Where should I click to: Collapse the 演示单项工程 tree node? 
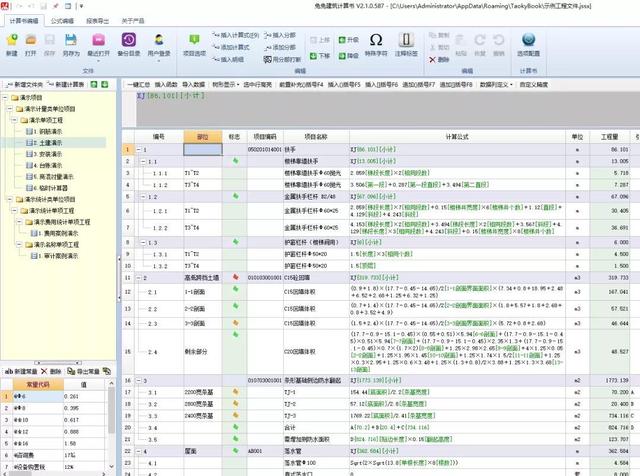[15, 120]
